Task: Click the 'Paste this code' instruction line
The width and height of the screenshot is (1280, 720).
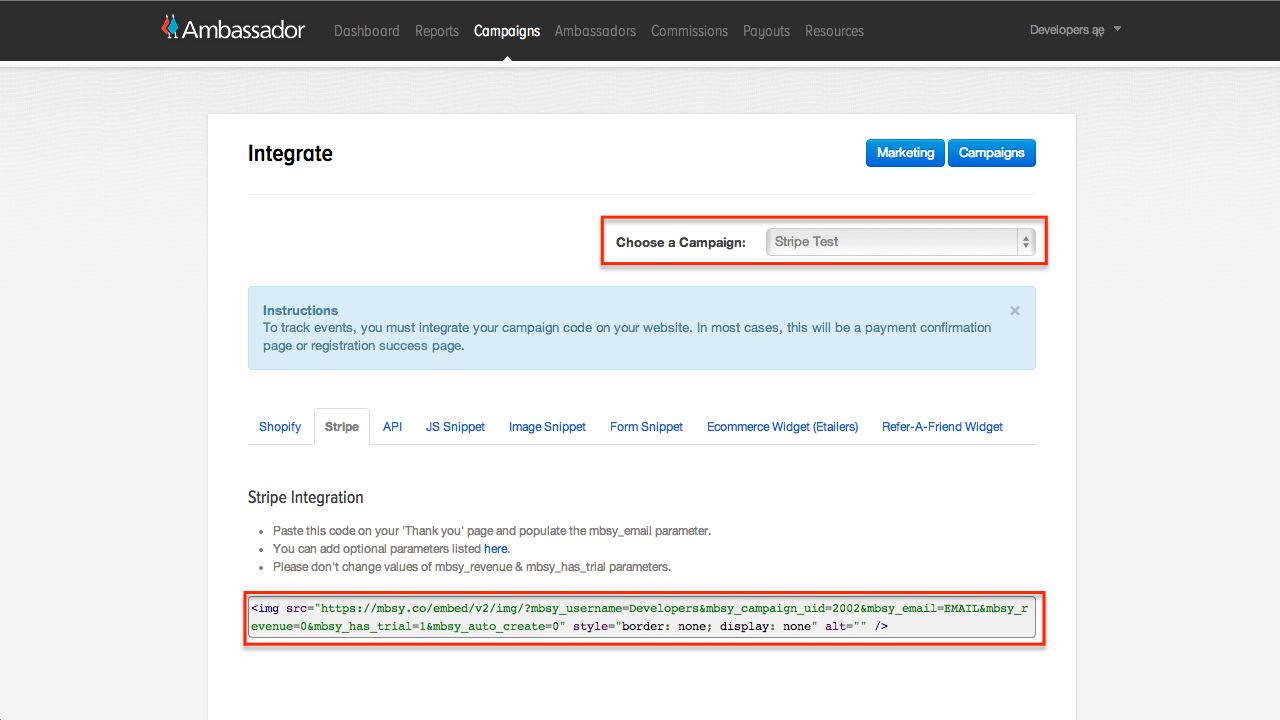Action: point(492,531)
